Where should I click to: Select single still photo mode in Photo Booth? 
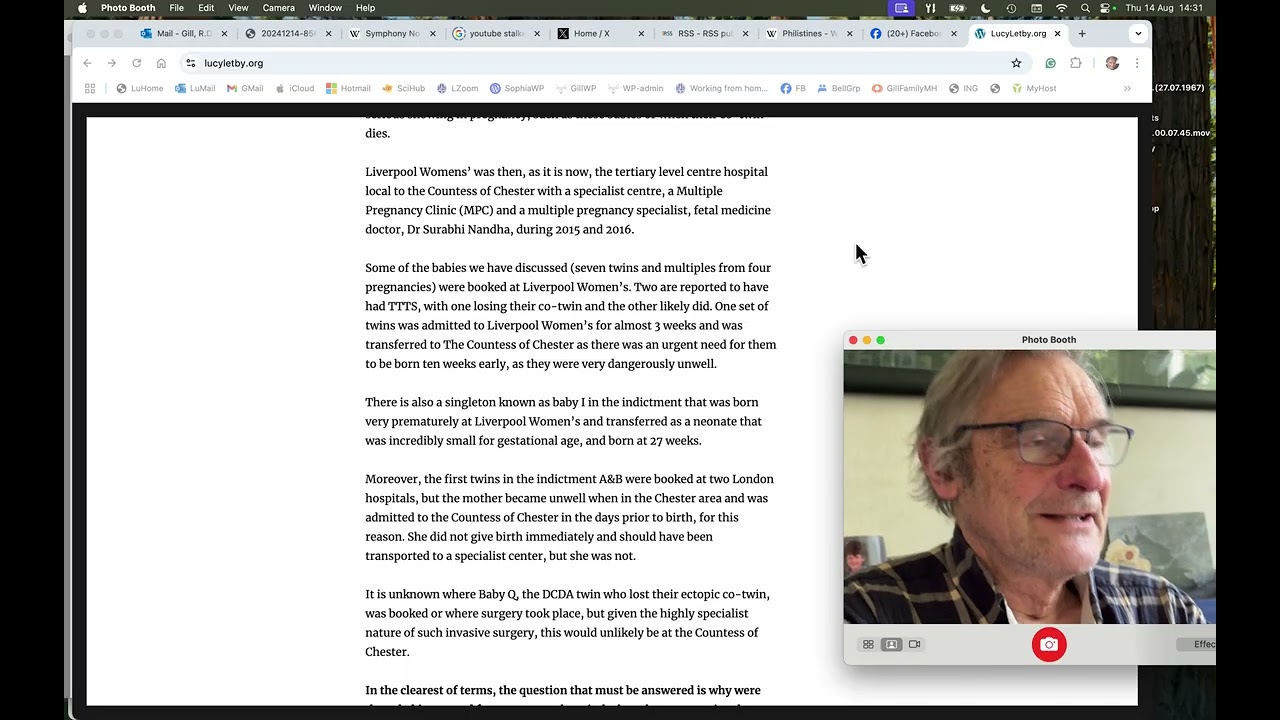pyautogui.click(x=891, y=645)
